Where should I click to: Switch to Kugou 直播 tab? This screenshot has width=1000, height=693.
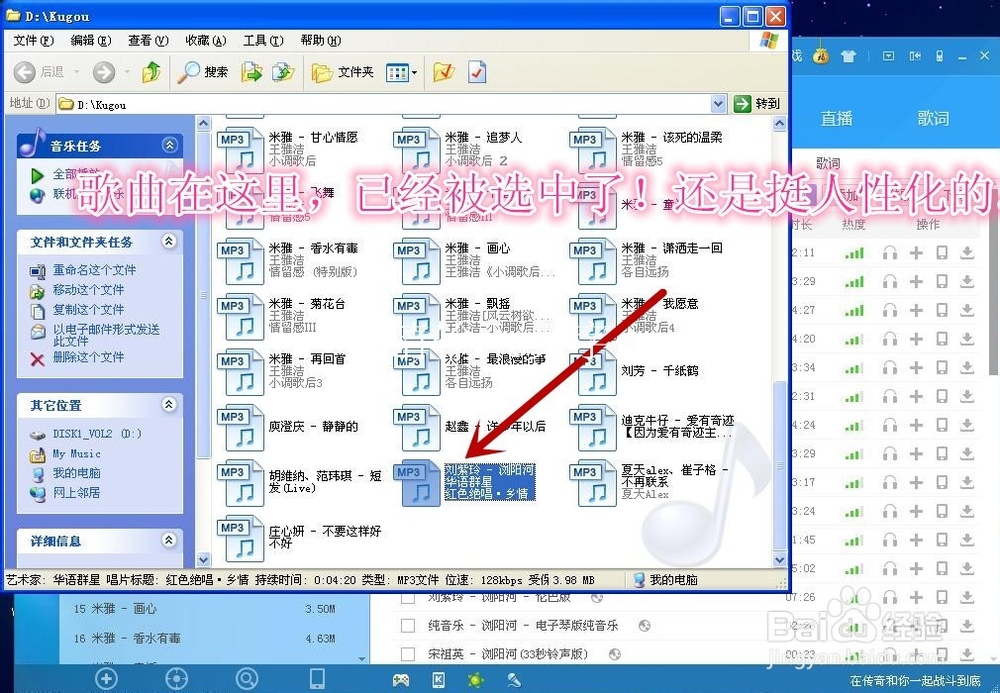[x=837, y=119]
